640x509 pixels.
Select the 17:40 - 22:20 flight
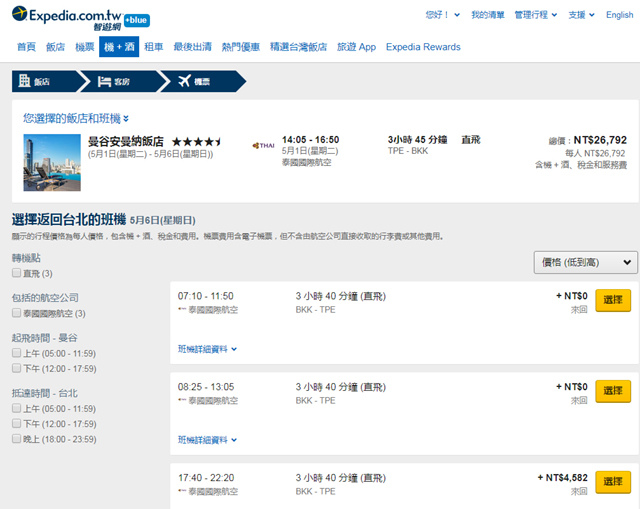click(x=613, y=482)
